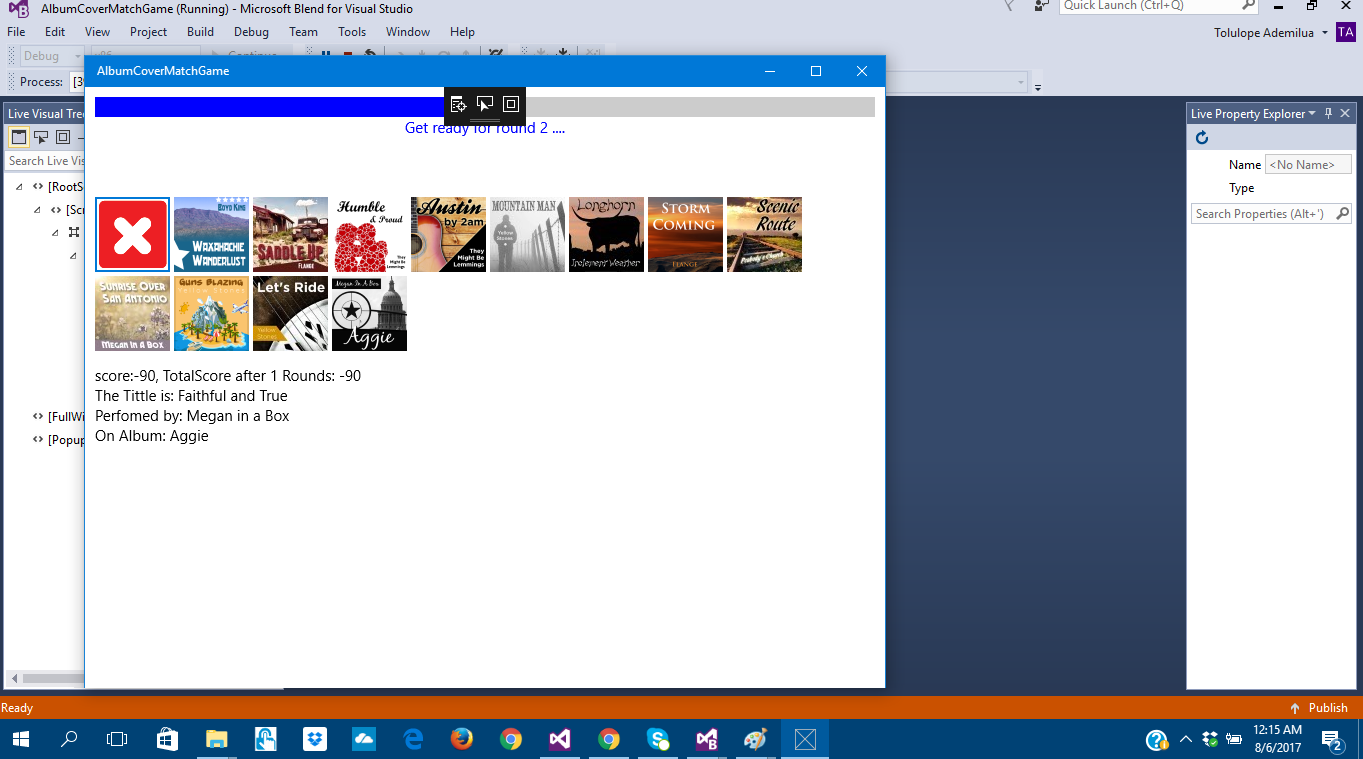Click the red X tile in the game grid

(x=132, y=234)
